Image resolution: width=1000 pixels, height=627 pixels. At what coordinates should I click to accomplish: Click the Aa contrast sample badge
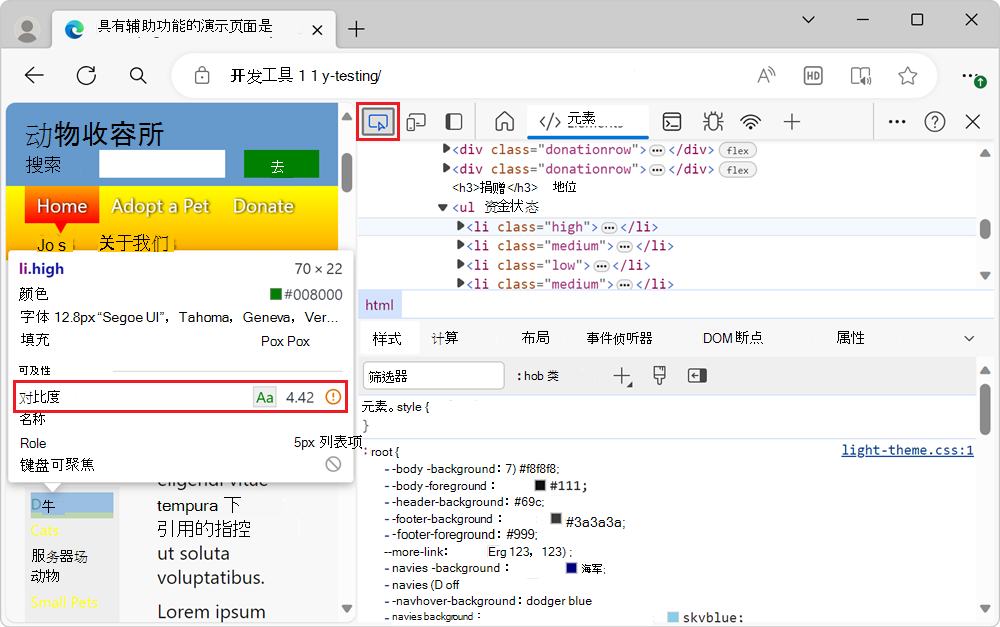(265, 397)
